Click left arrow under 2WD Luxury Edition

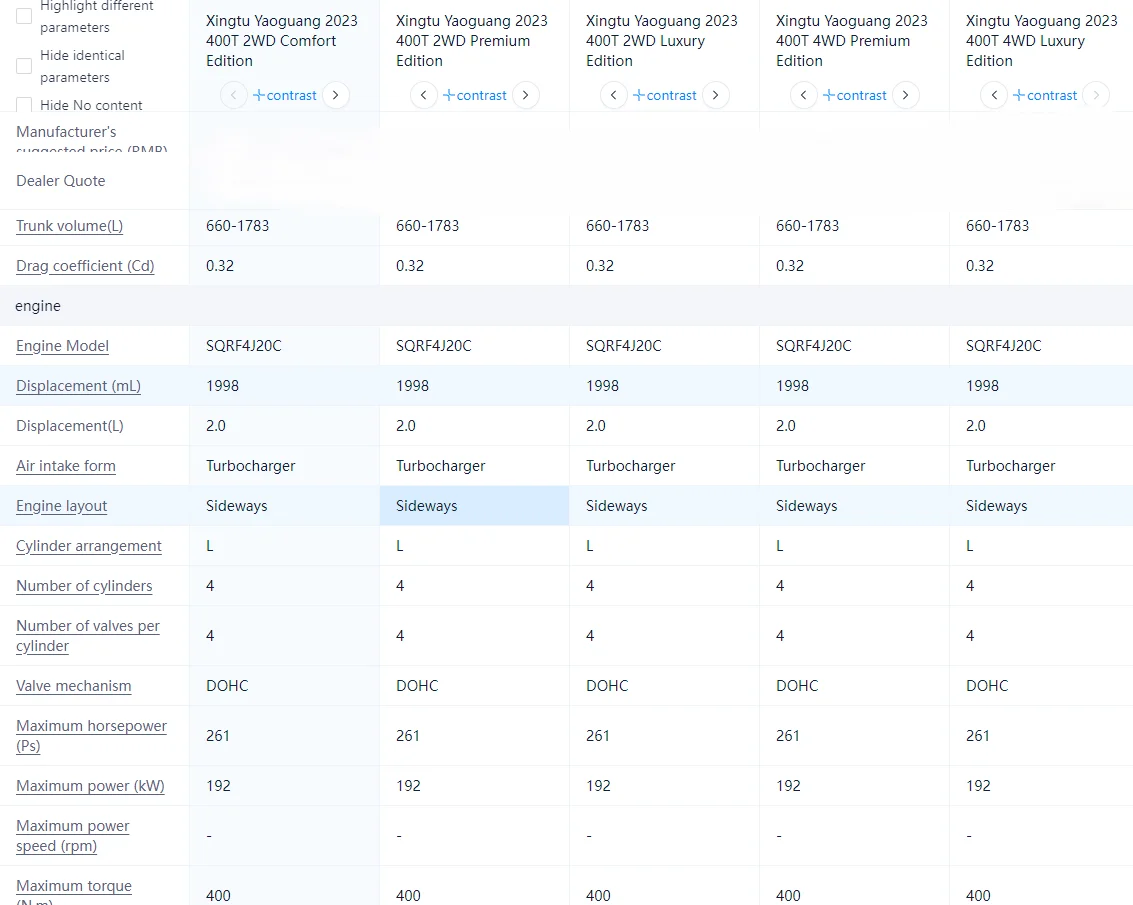point(614,95)
